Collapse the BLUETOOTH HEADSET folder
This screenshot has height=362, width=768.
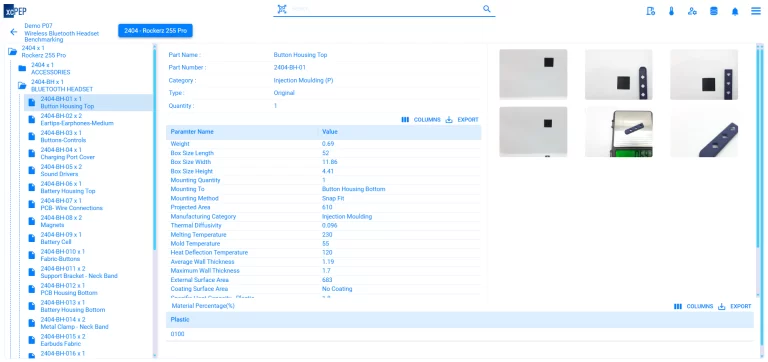(22, 86)
